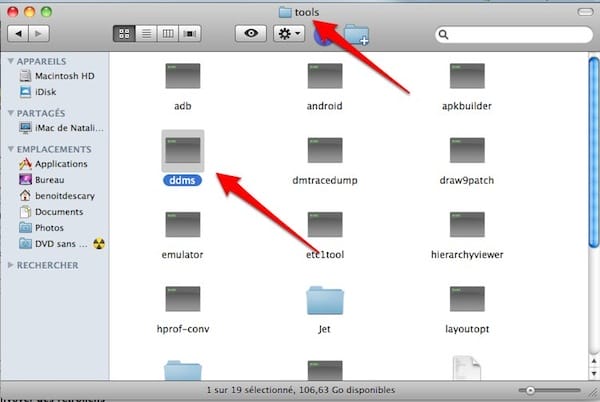Enable Cover Flow view mode
Viewport: 600px width, 402px height.
pos(188,34)
